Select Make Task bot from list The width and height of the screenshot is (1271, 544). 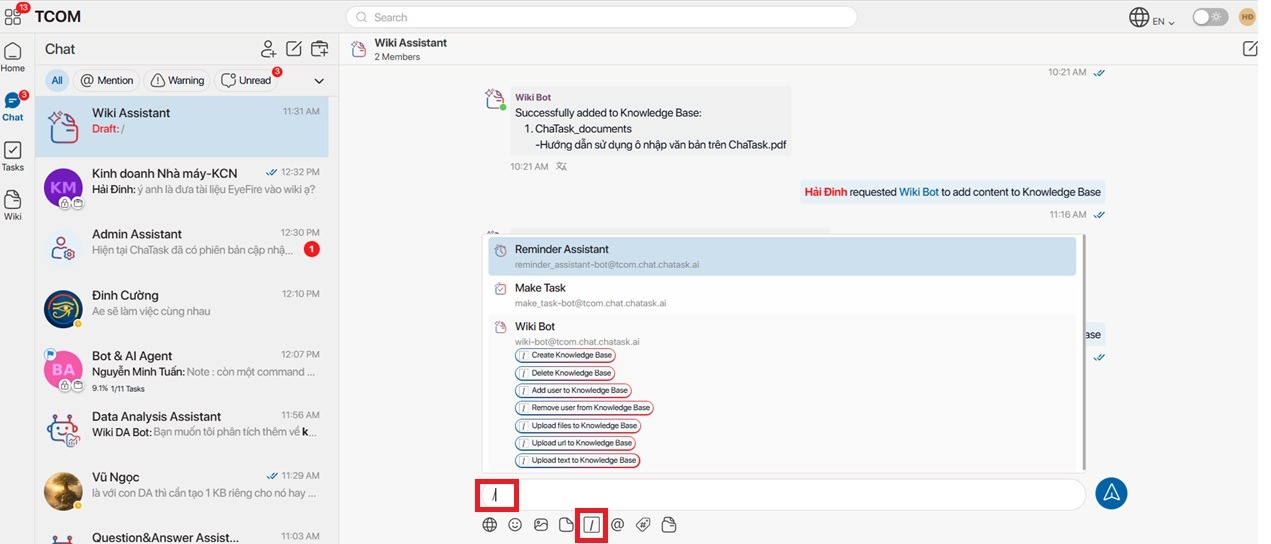[x=782, y=295]
